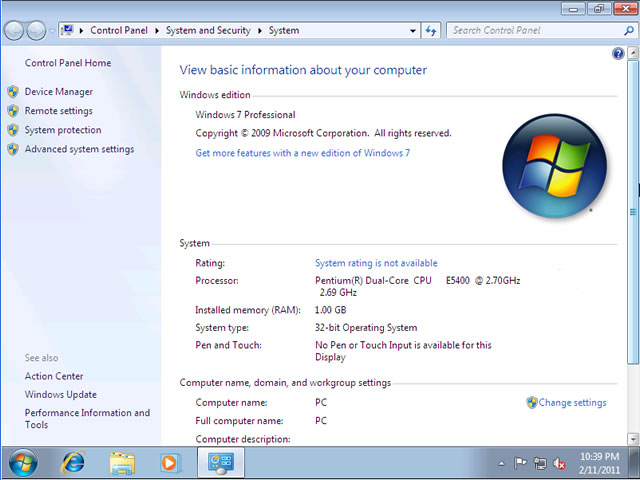Select the Control Panel taskbar button
640x480 pixels.
click(221, 462)
